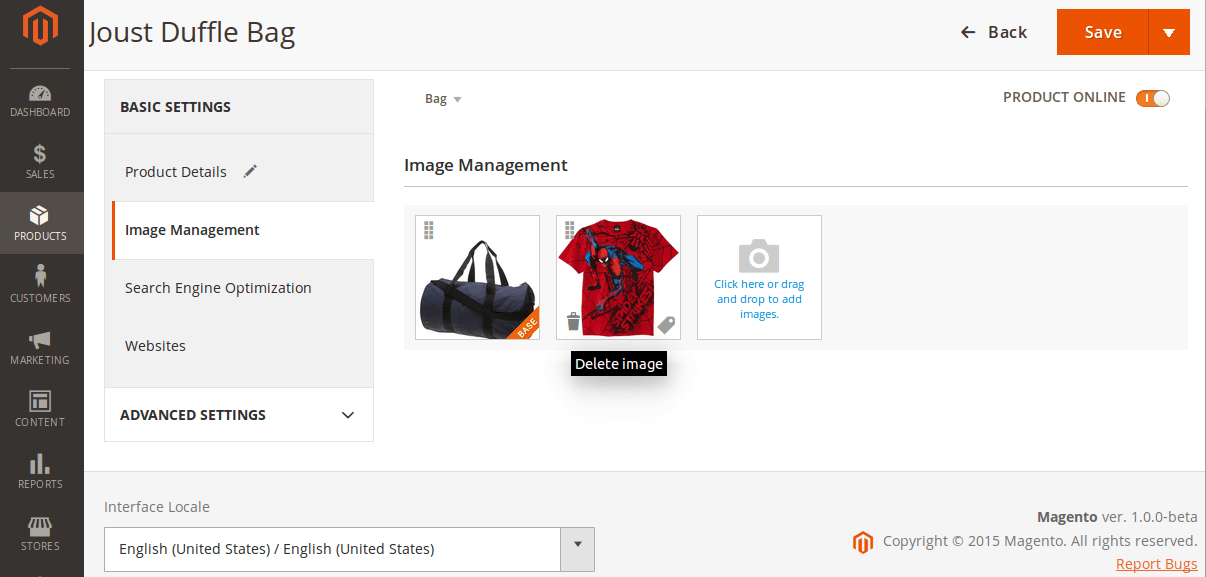Click the pencil icon beside Product Details
The width and height of the screenshot is (1206, 577).
[250, 171]
